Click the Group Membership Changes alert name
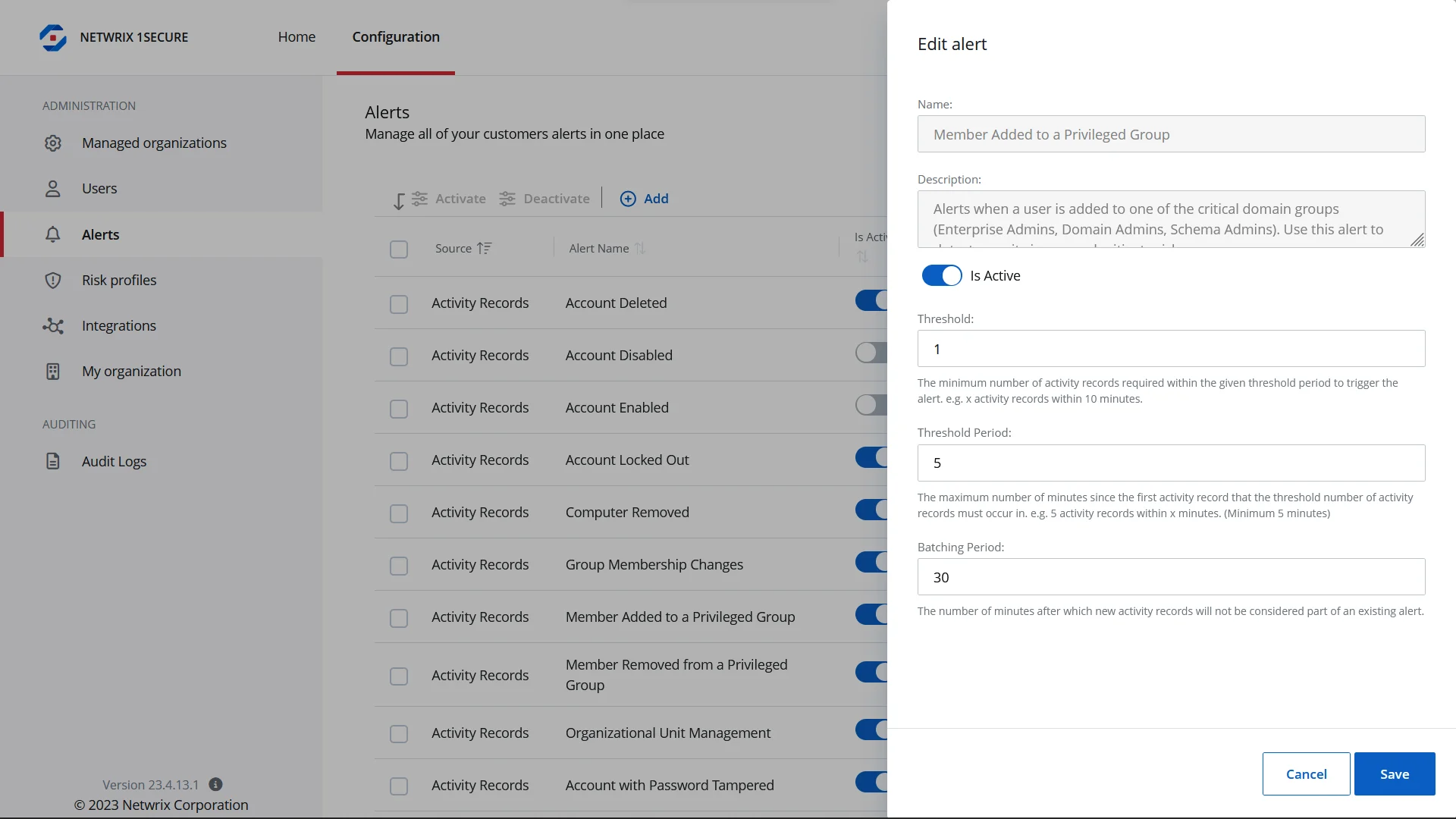1456x819 pixels. tap(654, 564)
